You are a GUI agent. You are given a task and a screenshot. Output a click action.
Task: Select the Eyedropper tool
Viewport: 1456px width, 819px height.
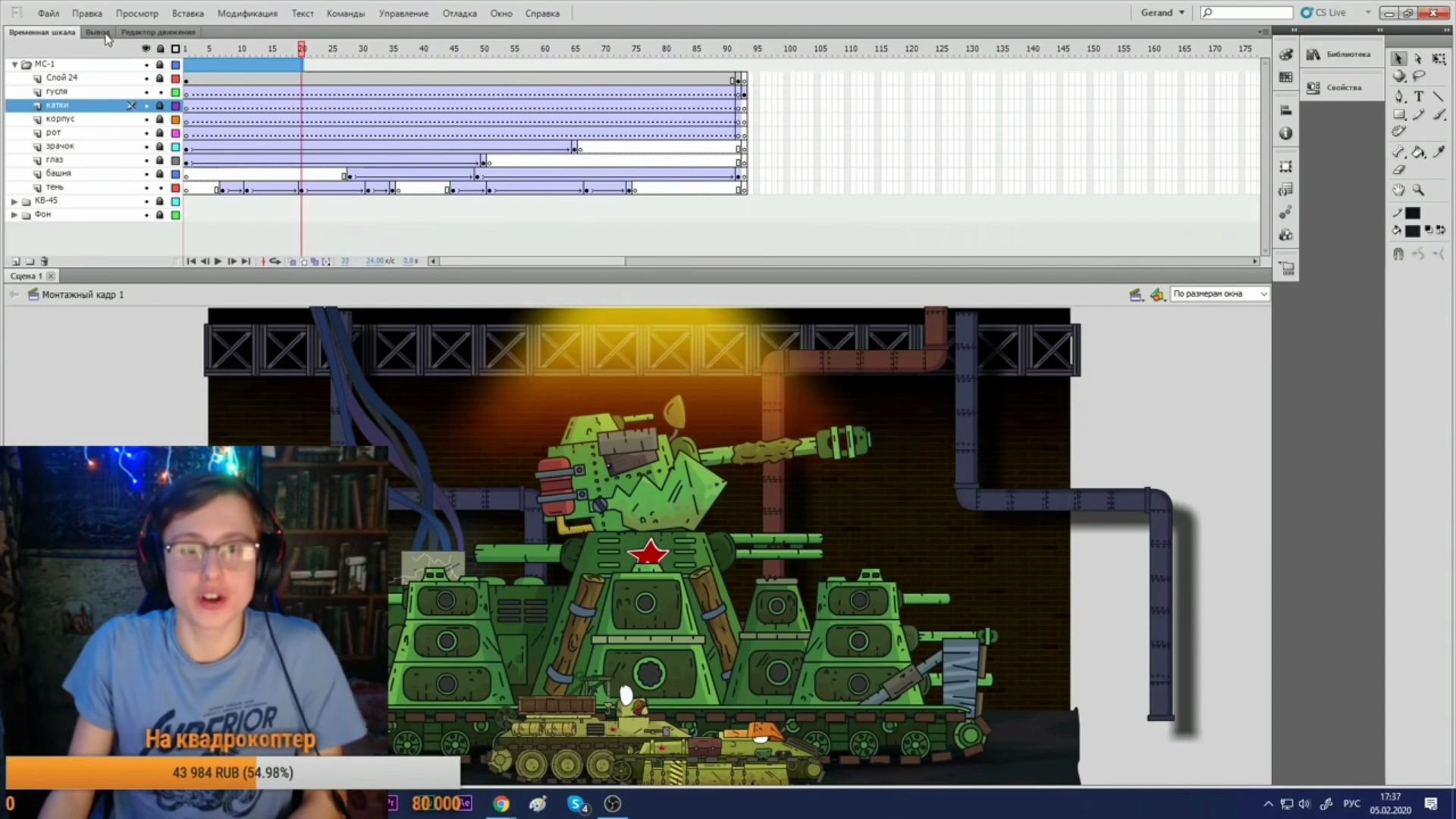1439,152
